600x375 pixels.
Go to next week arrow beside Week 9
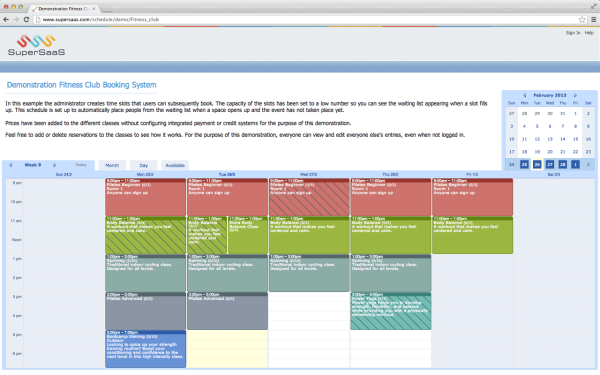[x=54, y=165]
